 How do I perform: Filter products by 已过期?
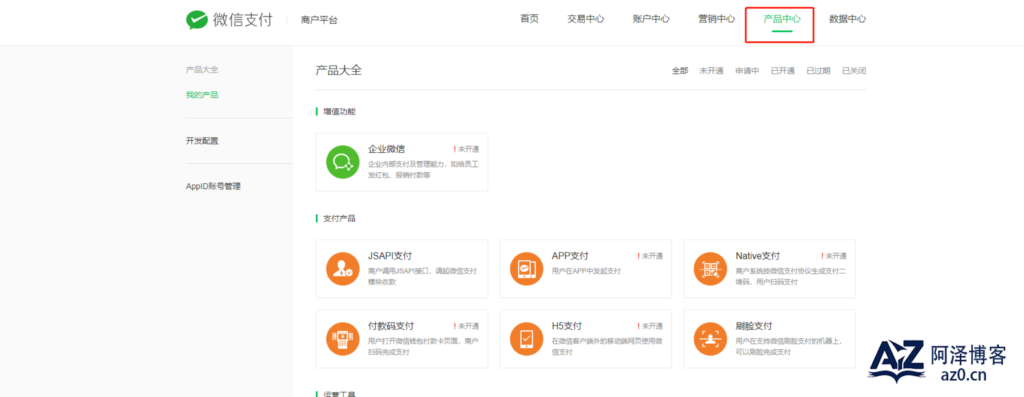(x=818, y=71)
